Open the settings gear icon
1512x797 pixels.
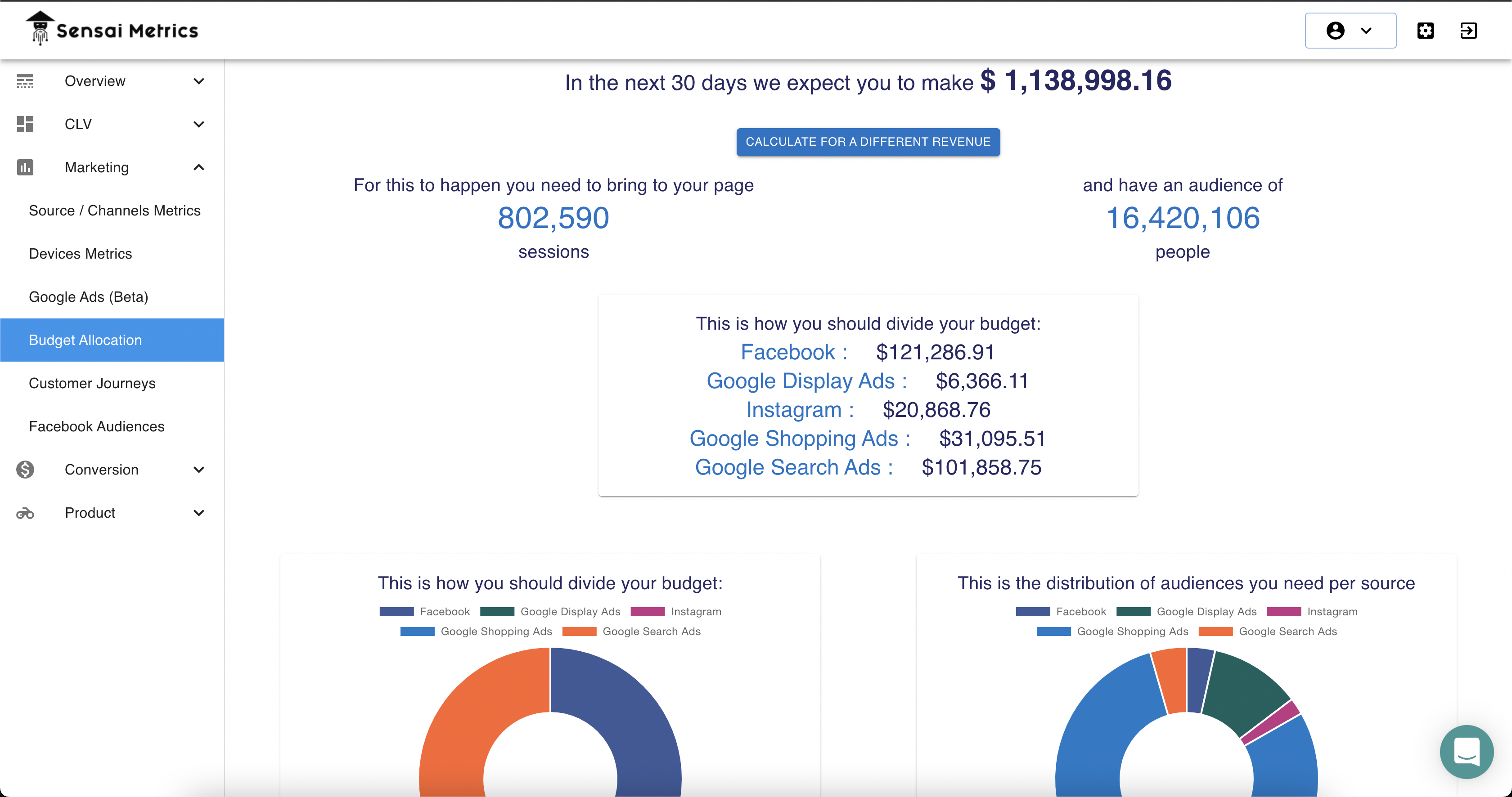[1425, 31]
